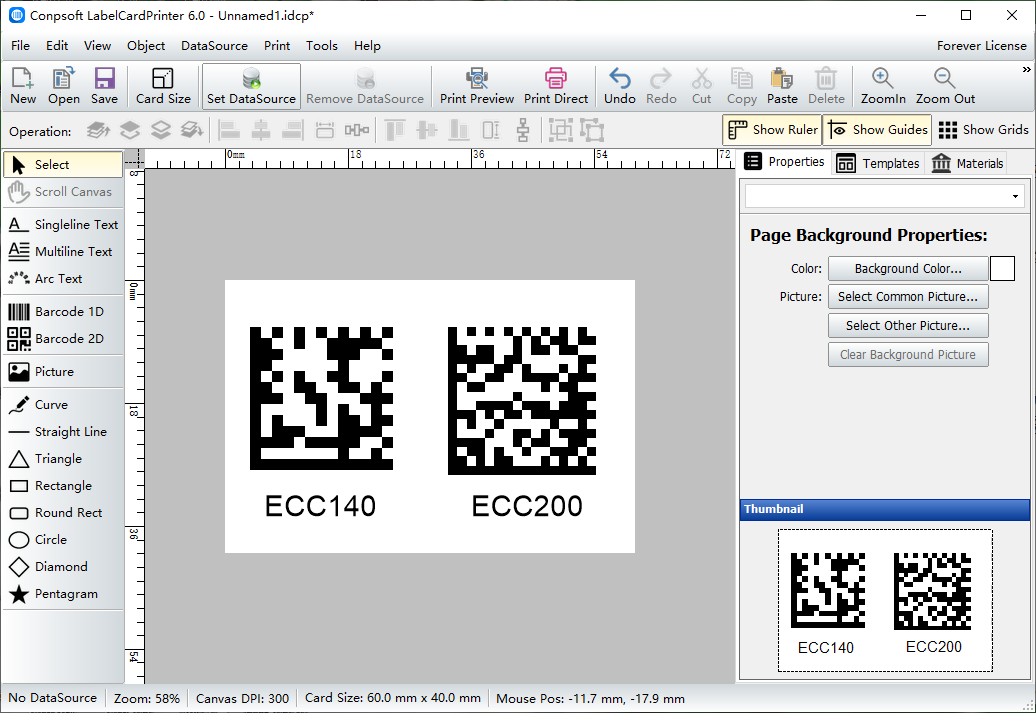Open the DataSource menu
The image size is (1036, 713).
tap(214, 46)
